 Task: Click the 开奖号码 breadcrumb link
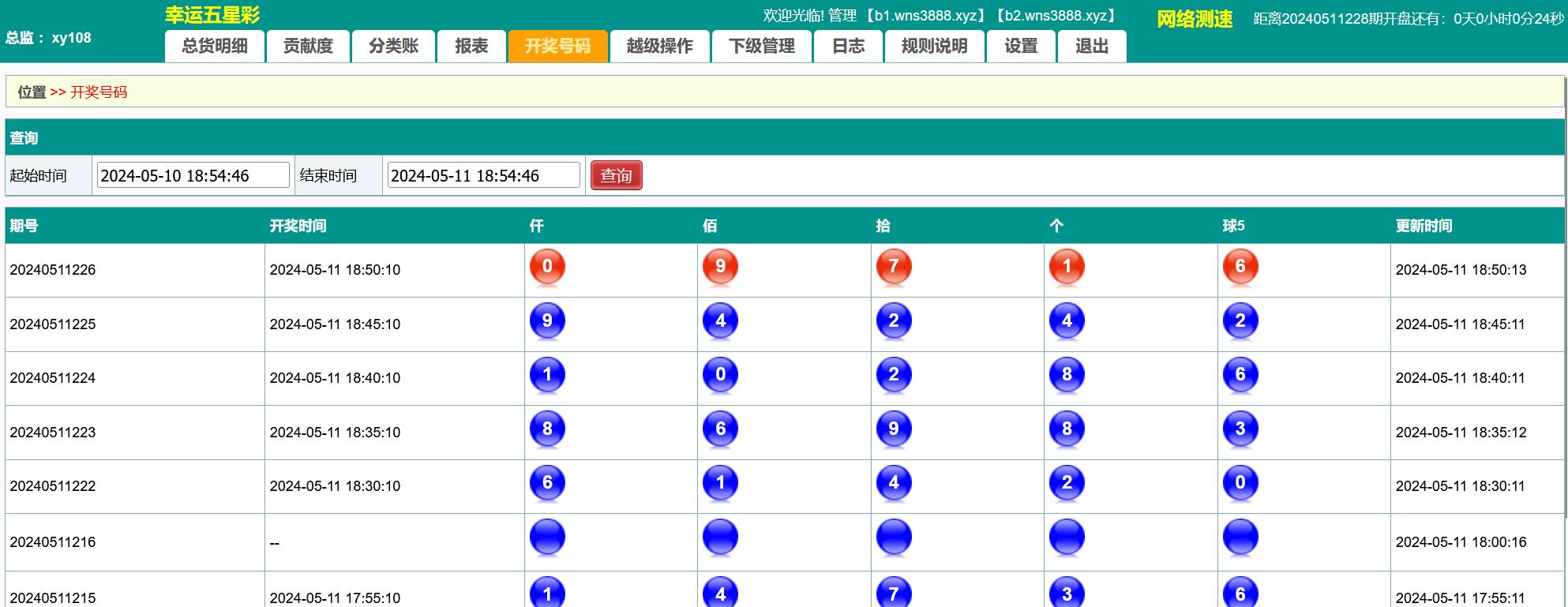tap(99, 92)
